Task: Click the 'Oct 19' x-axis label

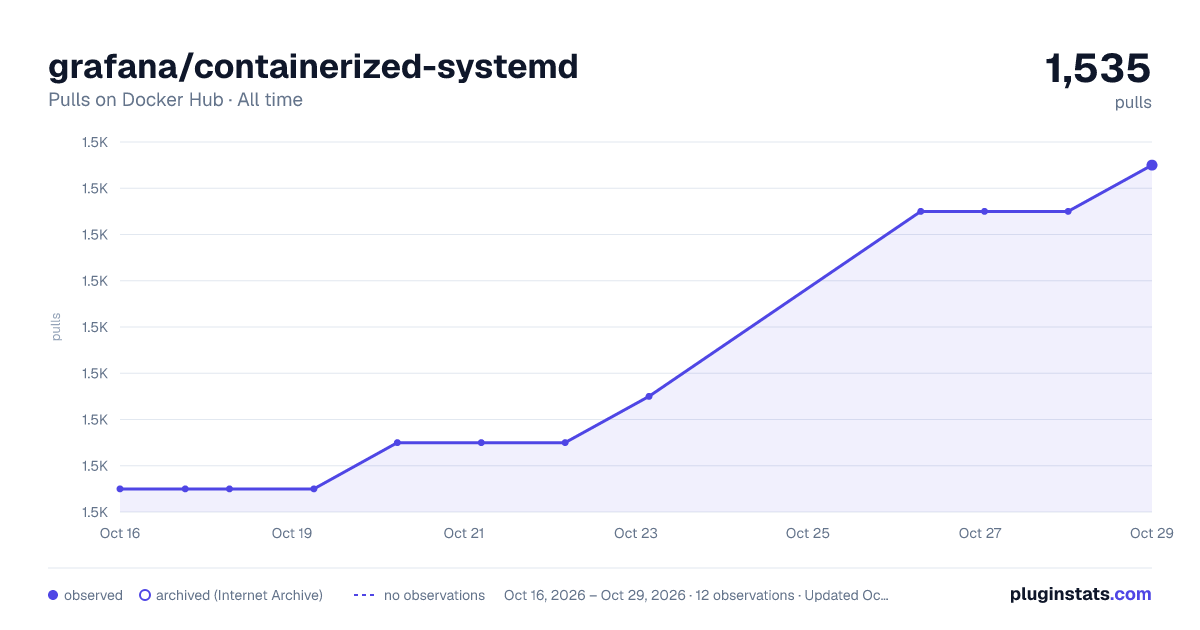Action: [x=292, y=533]
